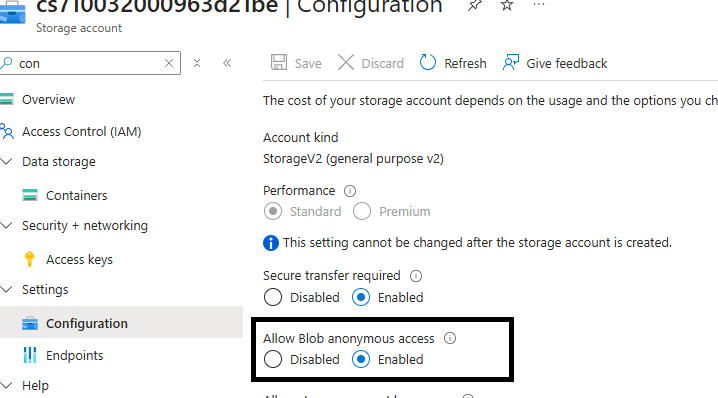The image size is (718, 398).
Task: Collapse the Settings section
Action: (x=6, y=289)
